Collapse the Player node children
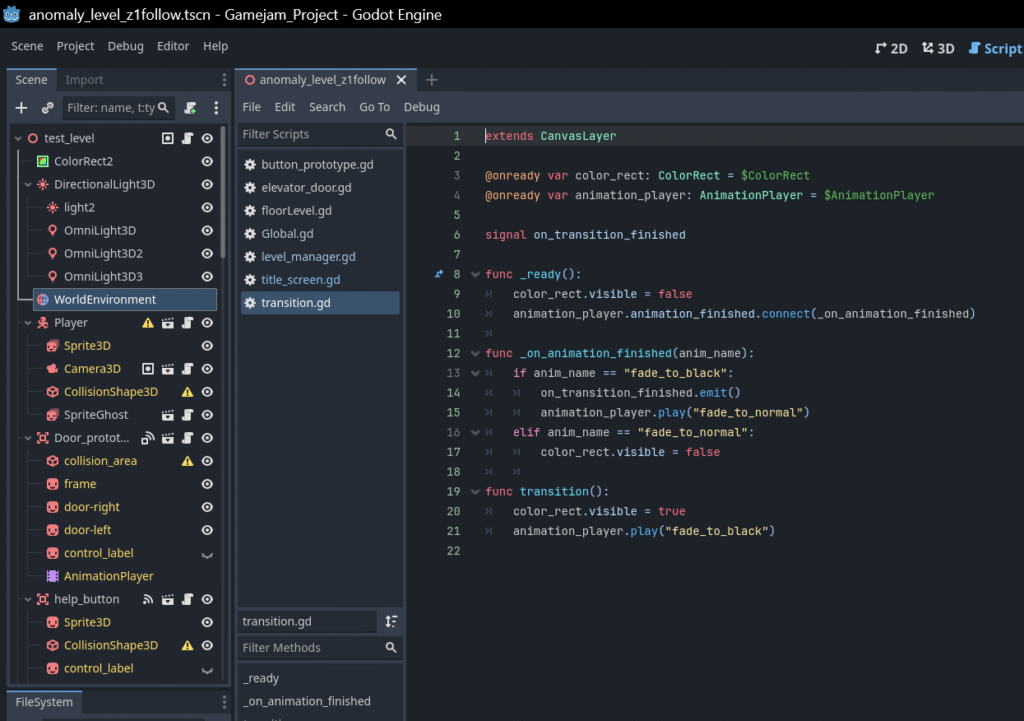1024x721 pixels. (30, 323)
